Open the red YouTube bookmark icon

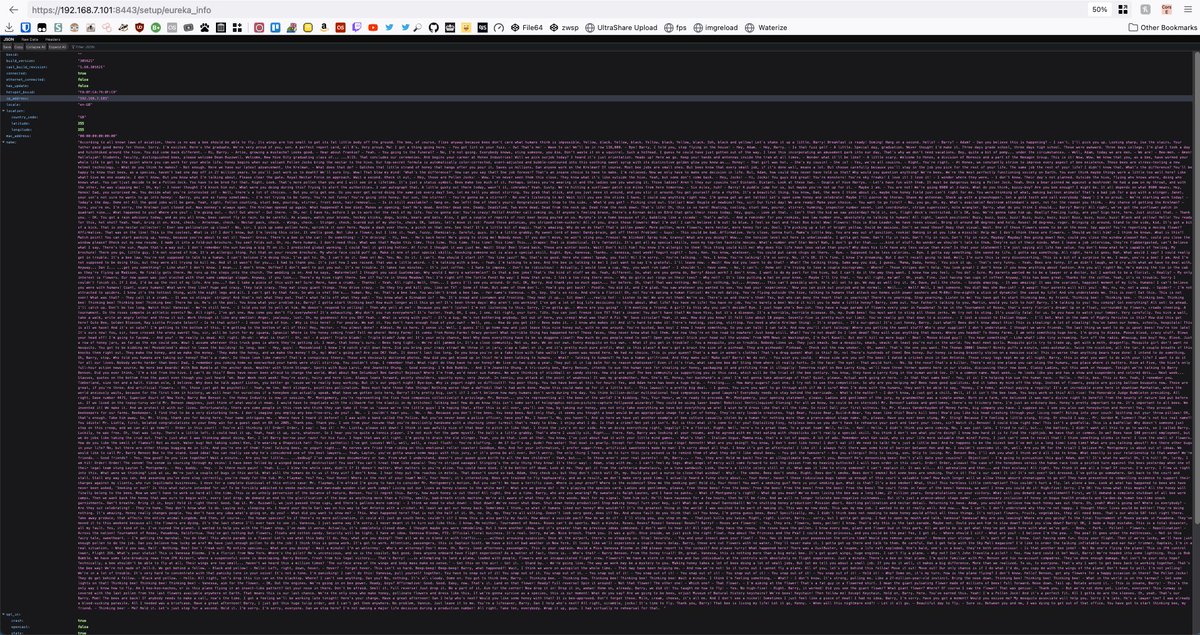(373, 28)
